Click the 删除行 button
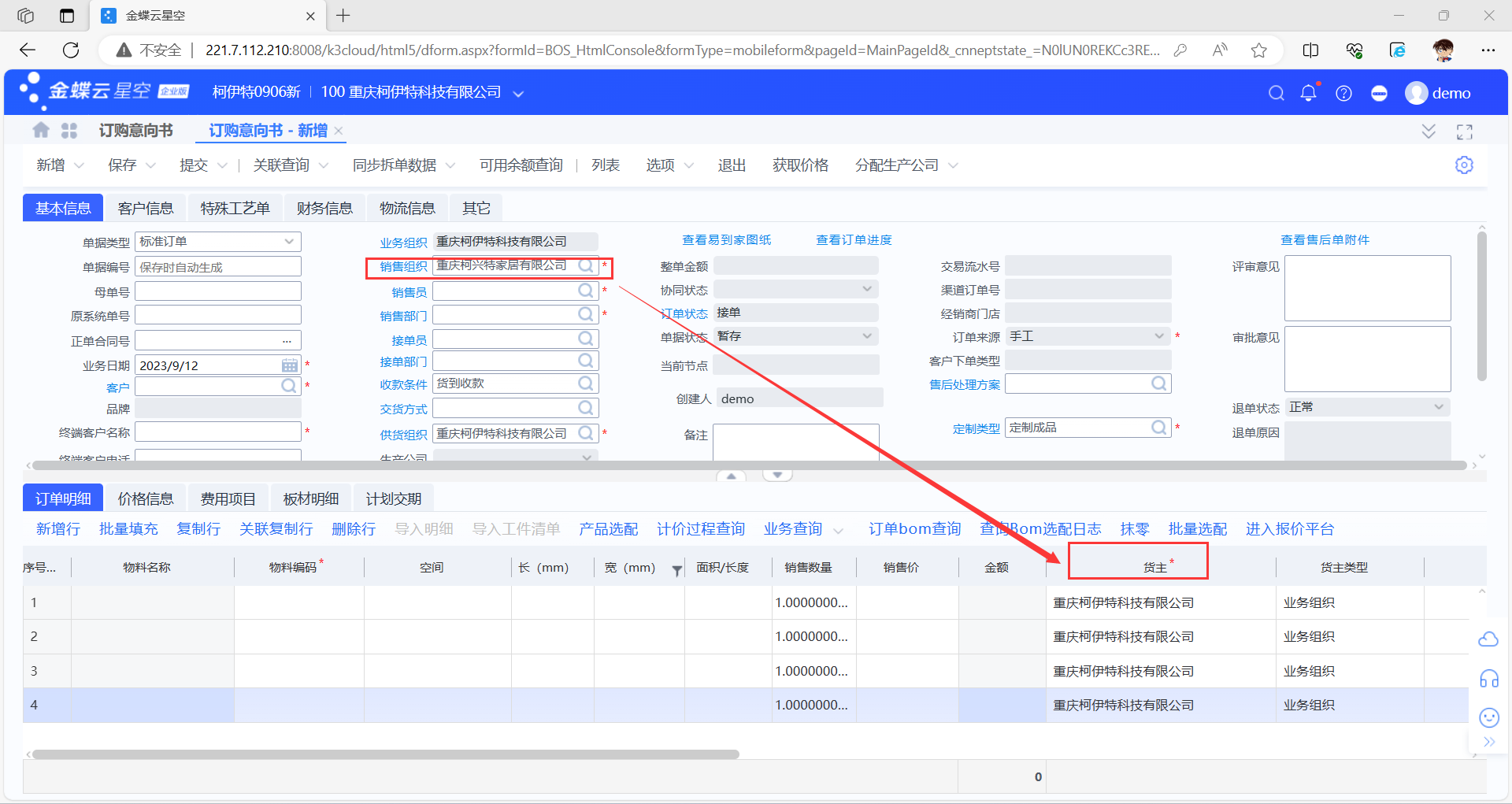This screenshot has height=804, width=1512. pyautogui.click(x=354, y=529)
